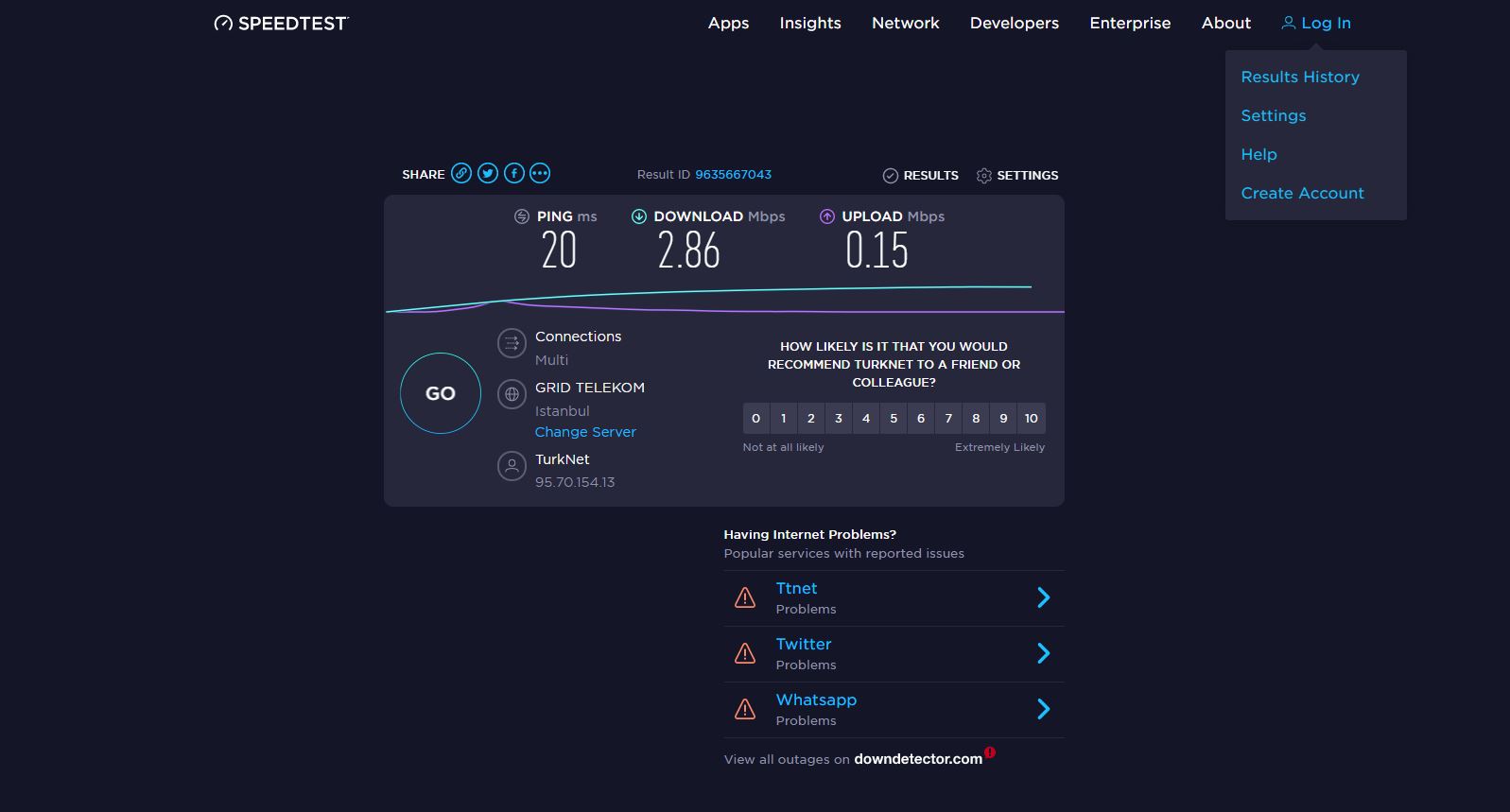The height and width of the screenshot is (812, 1510).
Task: Rate recommendation 6
Action: (921, 418)
